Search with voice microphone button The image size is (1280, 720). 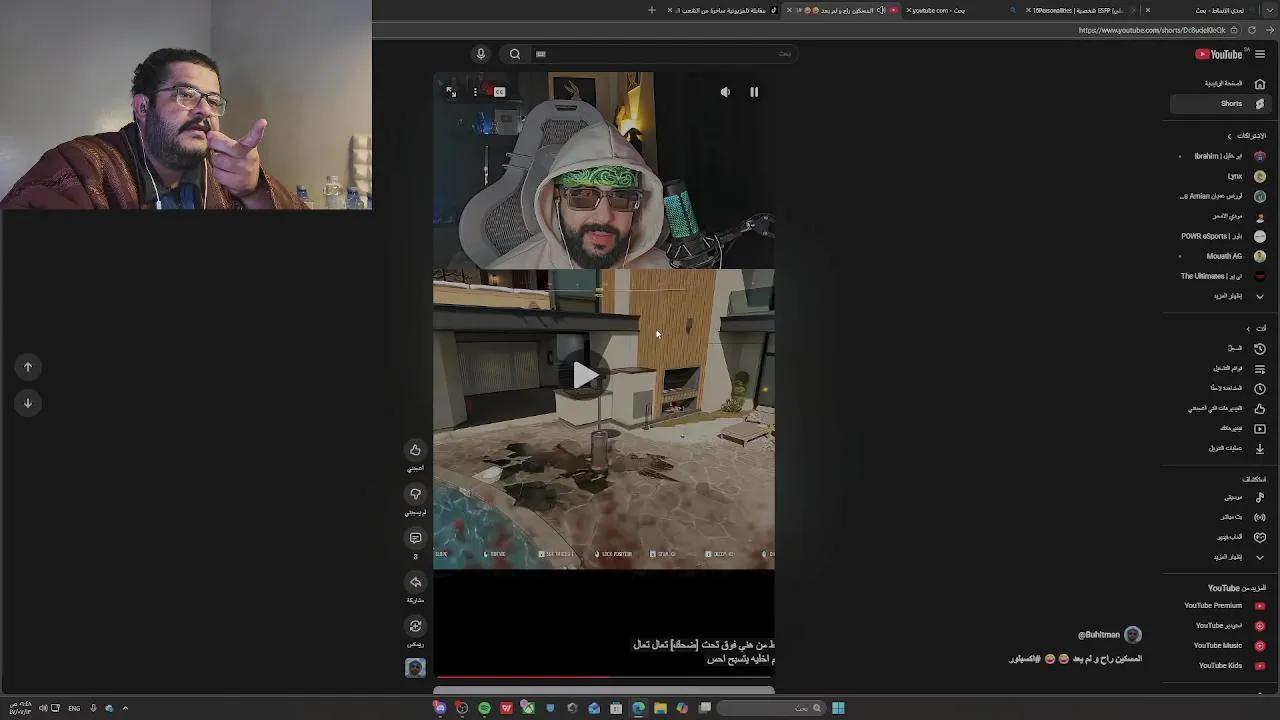point(481,54)
